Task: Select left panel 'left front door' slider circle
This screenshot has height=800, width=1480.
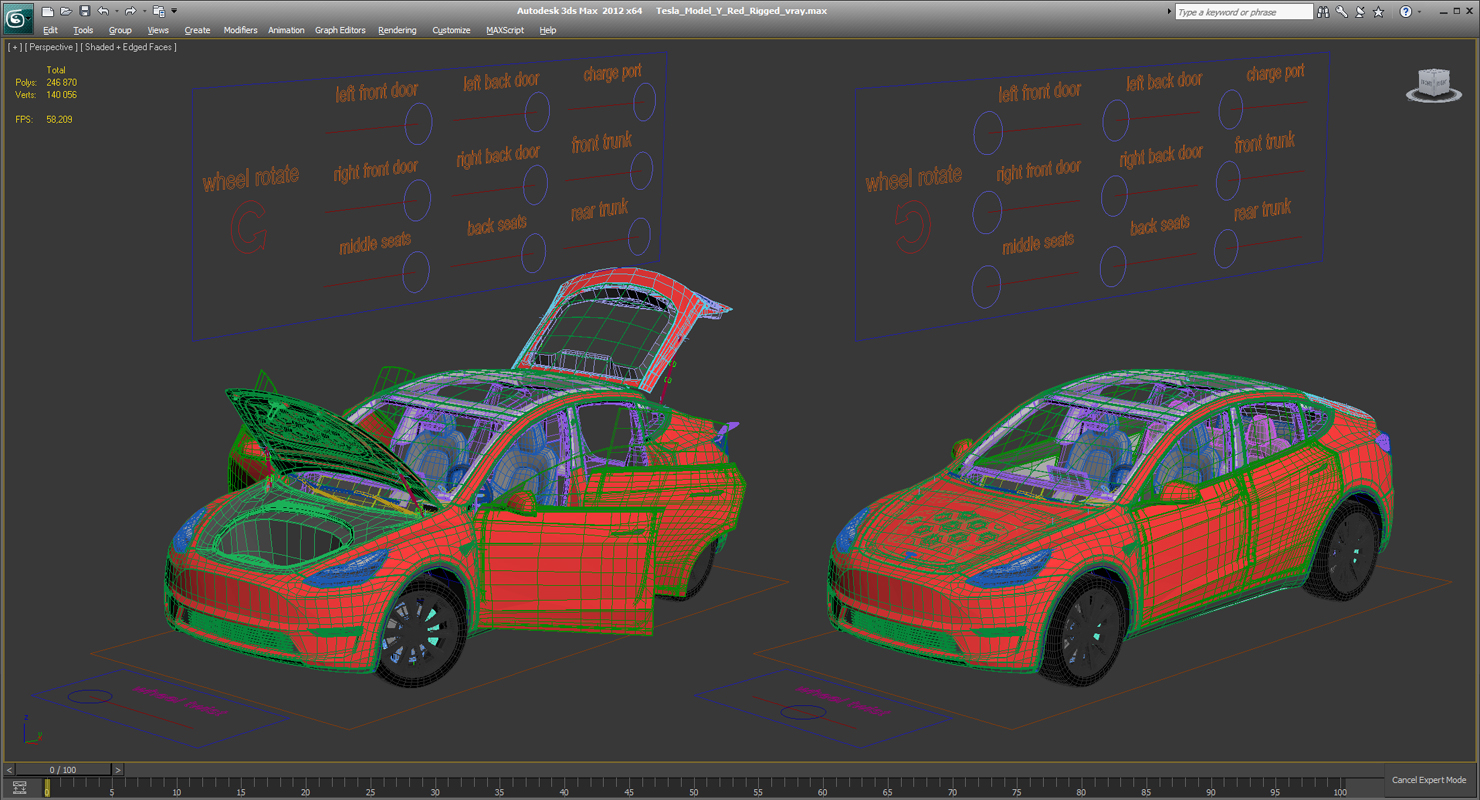Action: 418,123
